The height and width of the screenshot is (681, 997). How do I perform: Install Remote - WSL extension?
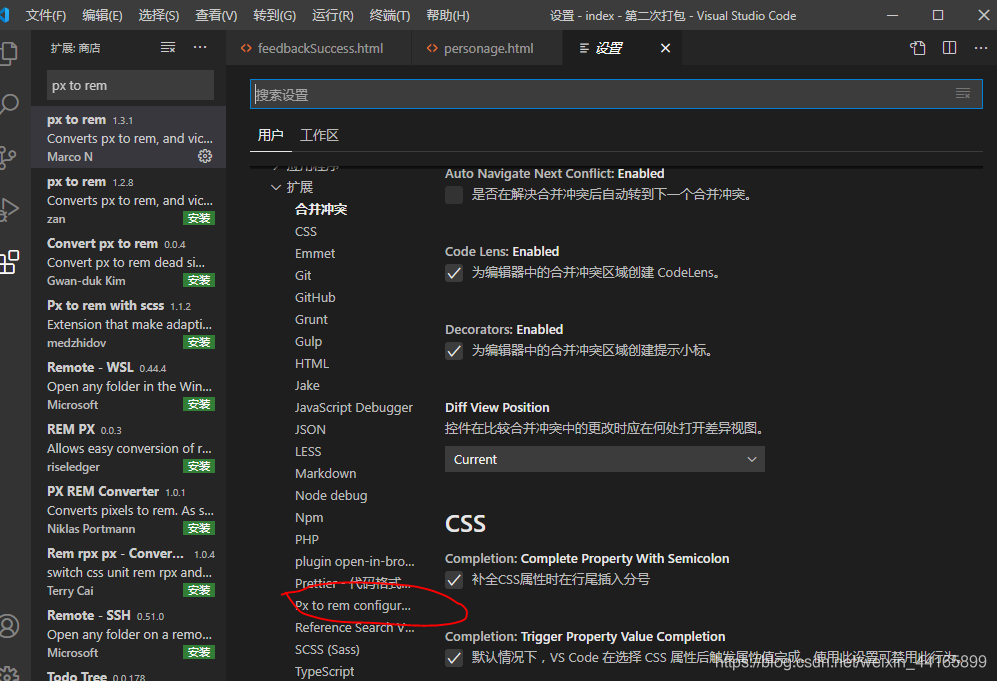[199, 404]
